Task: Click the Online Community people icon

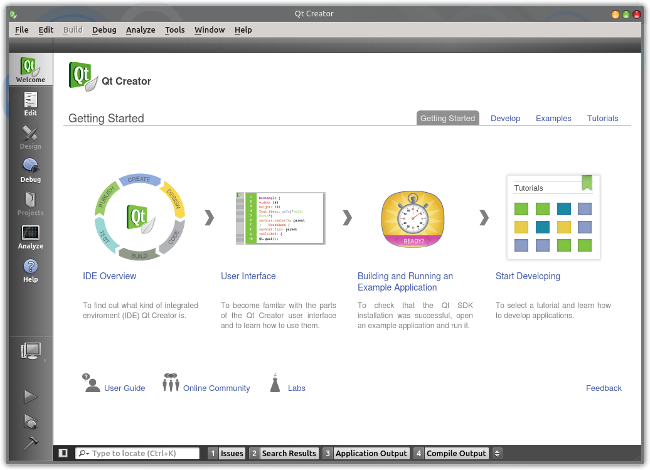Action: point(170,382)
